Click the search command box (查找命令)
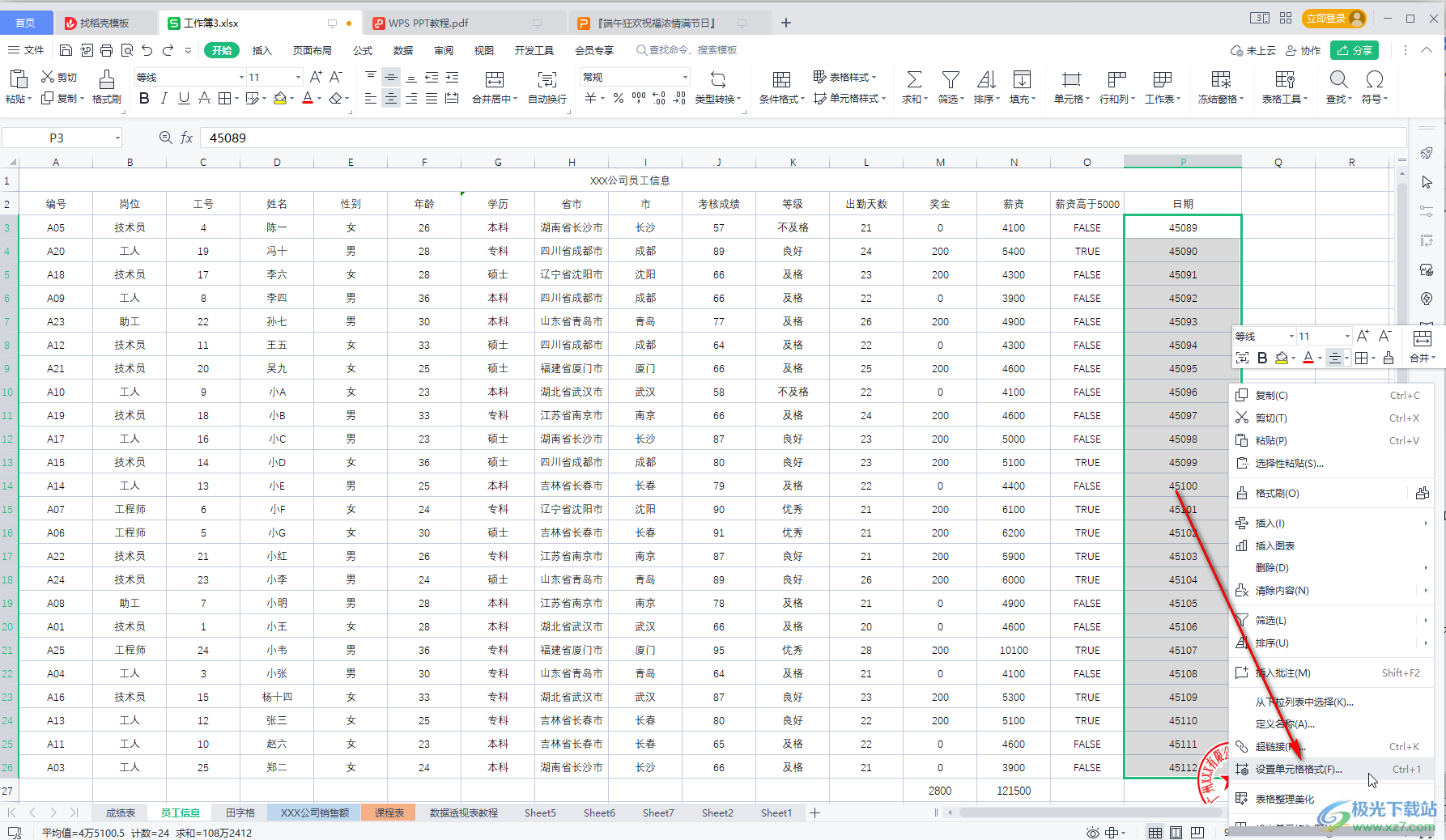The height and width of the screenshot is (840, 1446). [x=687, y=50]
